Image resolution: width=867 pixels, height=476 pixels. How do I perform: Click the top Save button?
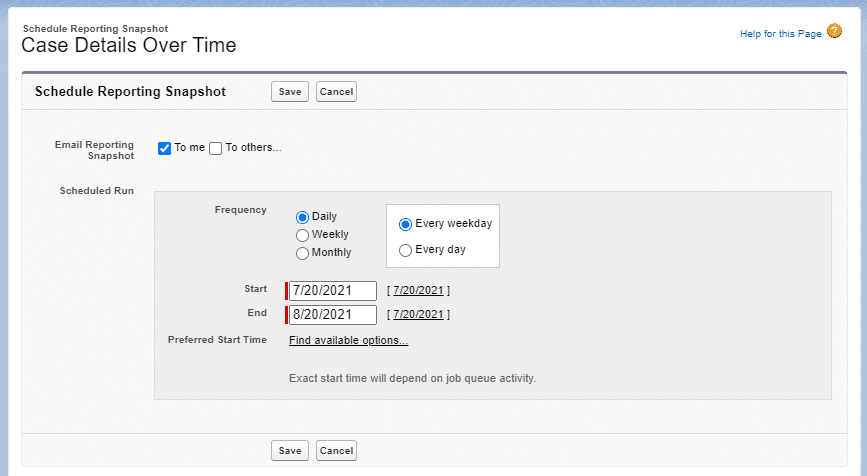point(290,92)
